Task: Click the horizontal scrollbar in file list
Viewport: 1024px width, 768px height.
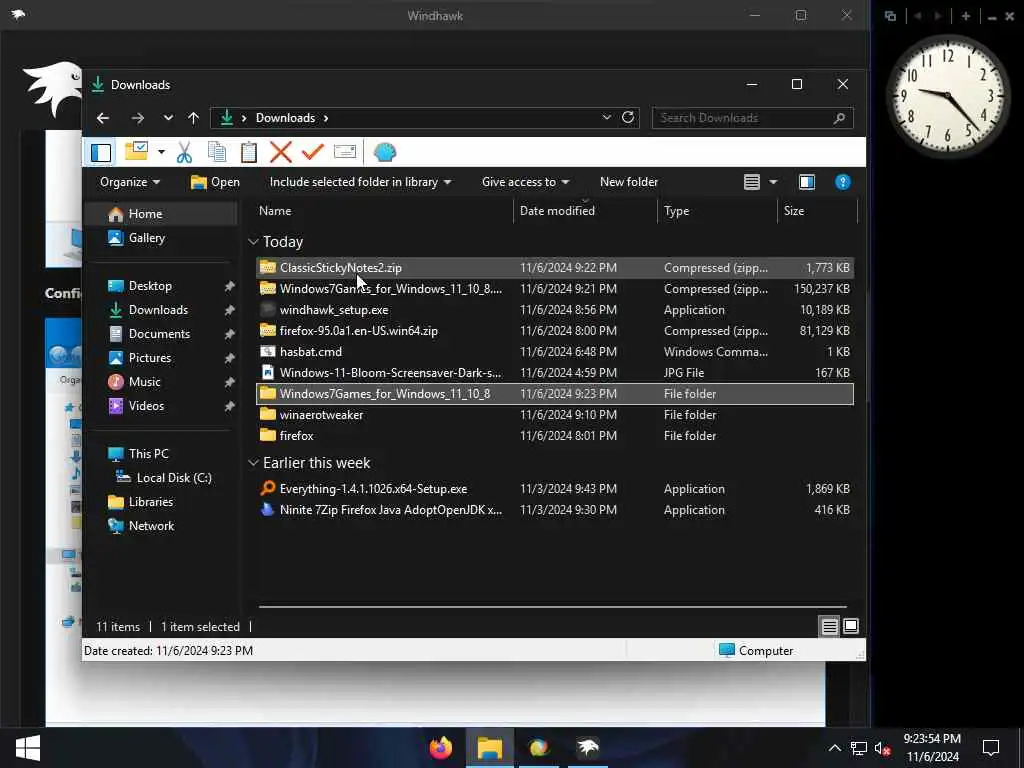Action: (552, 607)
